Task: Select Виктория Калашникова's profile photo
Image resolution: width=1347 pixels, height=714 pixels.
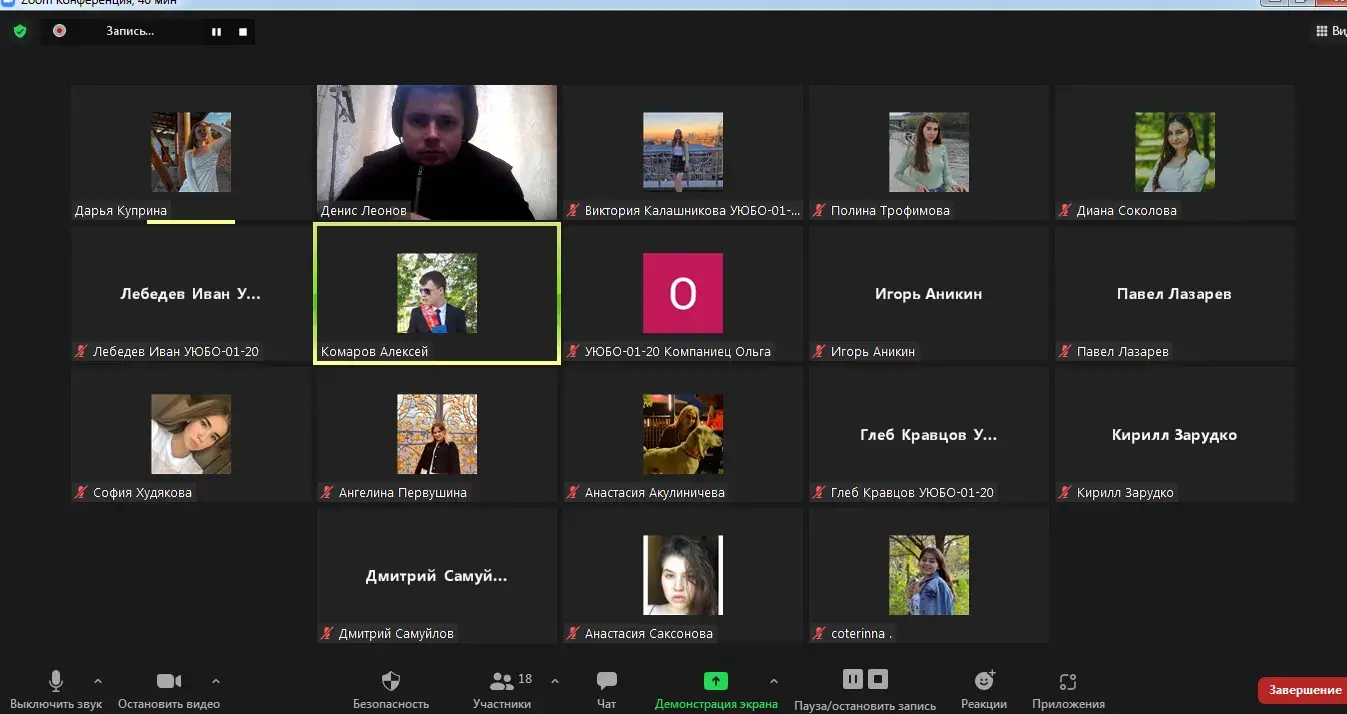Action: (683, 152)
